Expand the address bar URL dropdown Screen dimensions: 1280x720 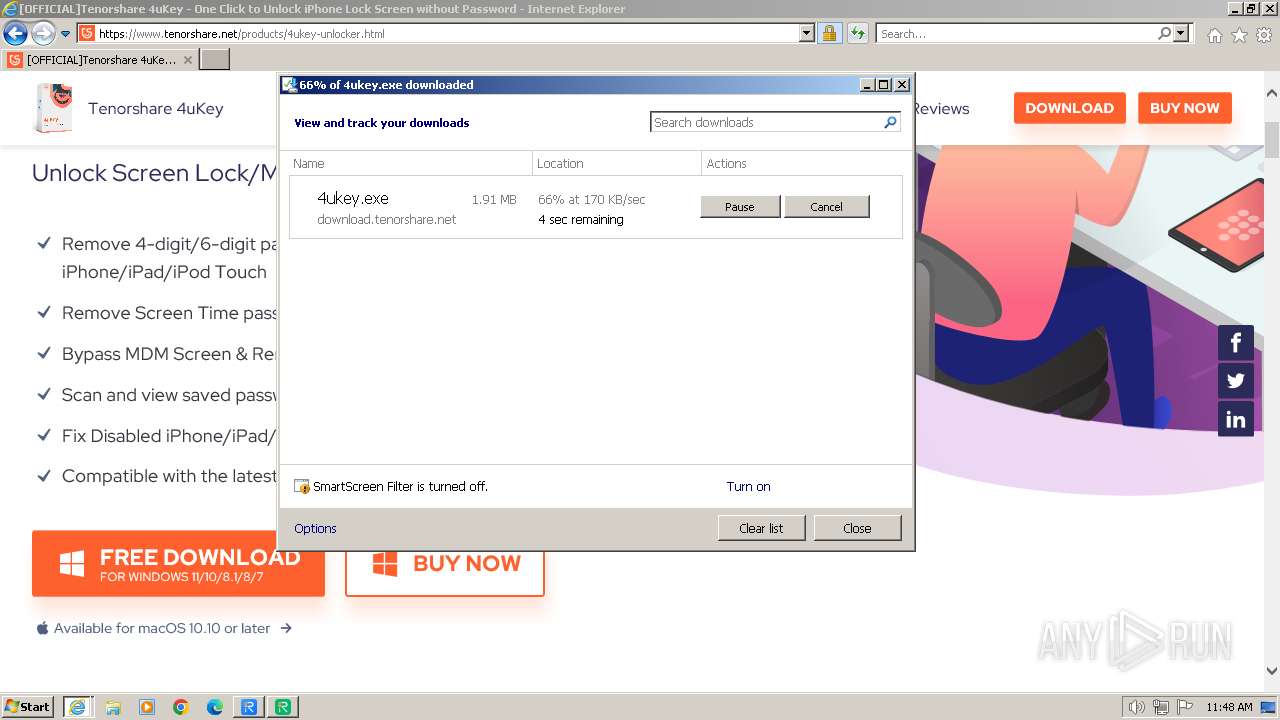coord(807,33)
